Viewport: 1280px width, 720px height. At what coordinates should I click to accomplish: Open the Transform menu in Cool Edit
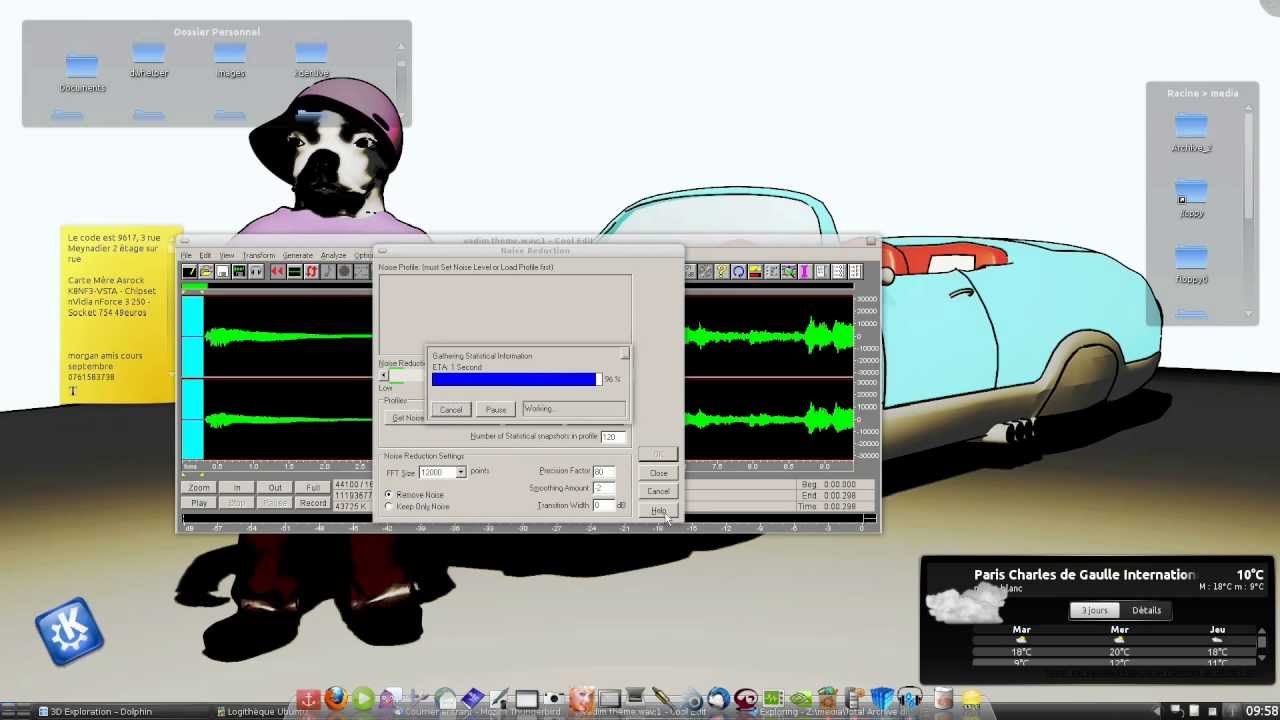tap(259, 255)
